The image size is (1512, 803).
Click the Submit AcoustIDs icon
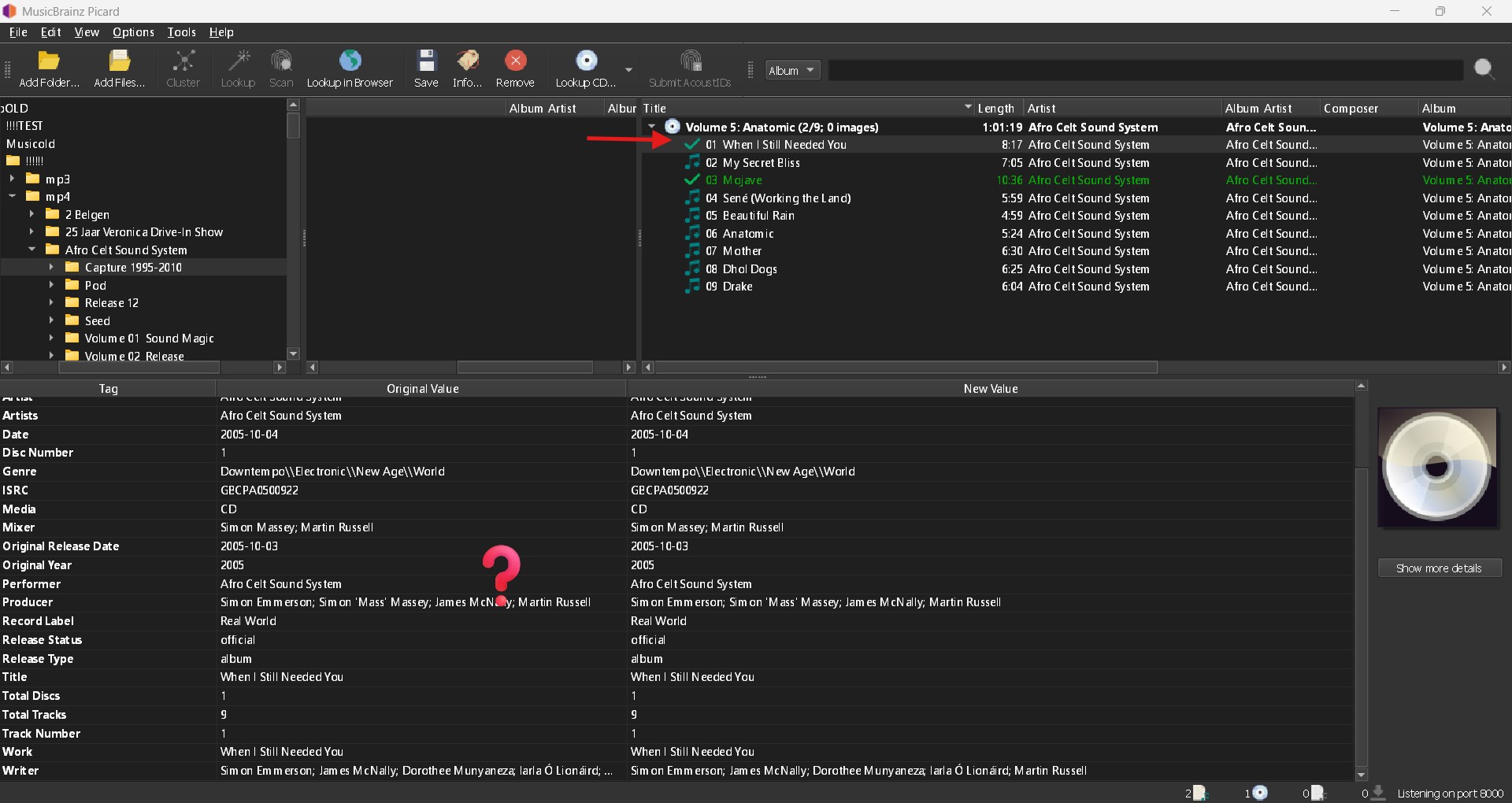690,61
